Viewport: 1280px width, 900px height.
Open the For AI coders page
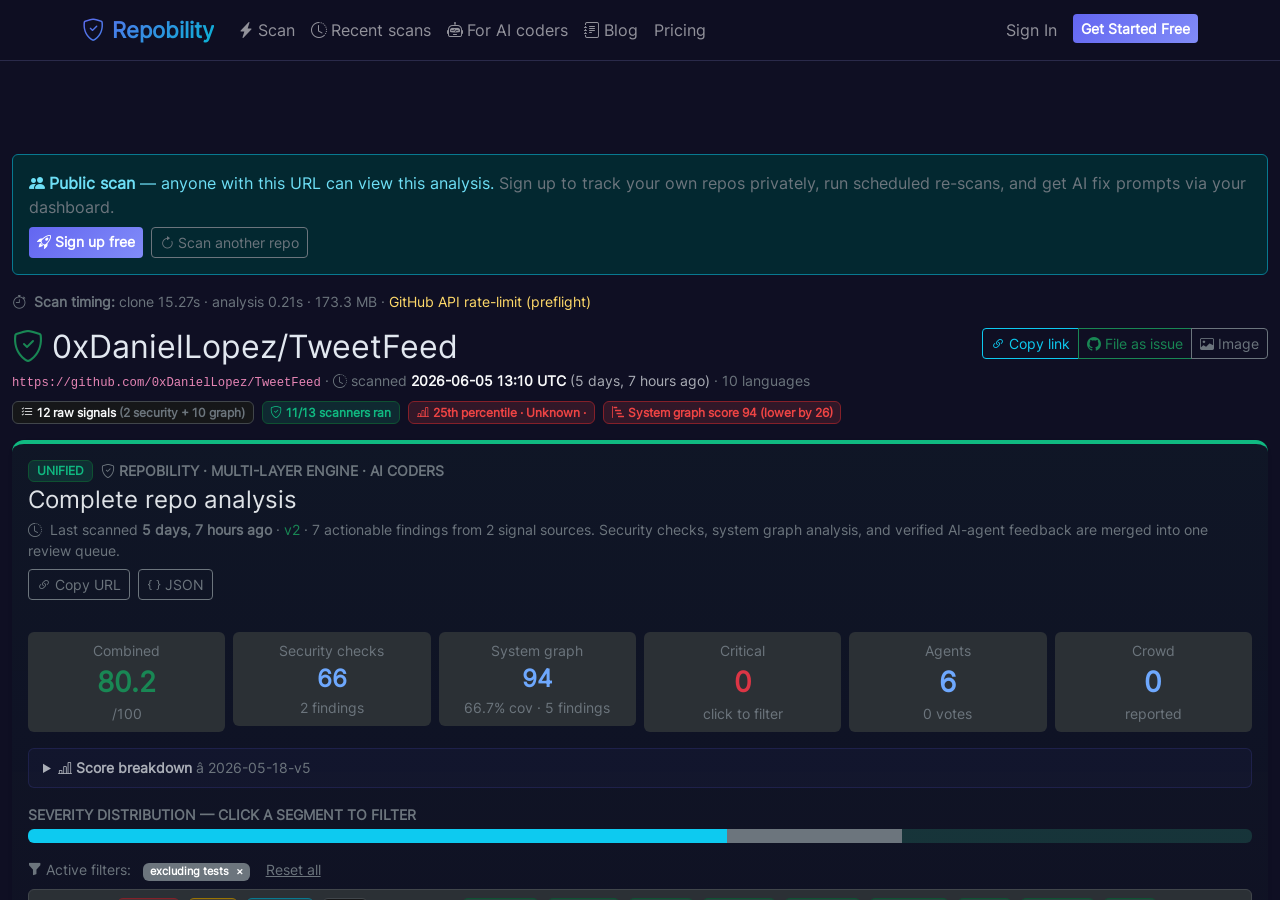point(507,30)
